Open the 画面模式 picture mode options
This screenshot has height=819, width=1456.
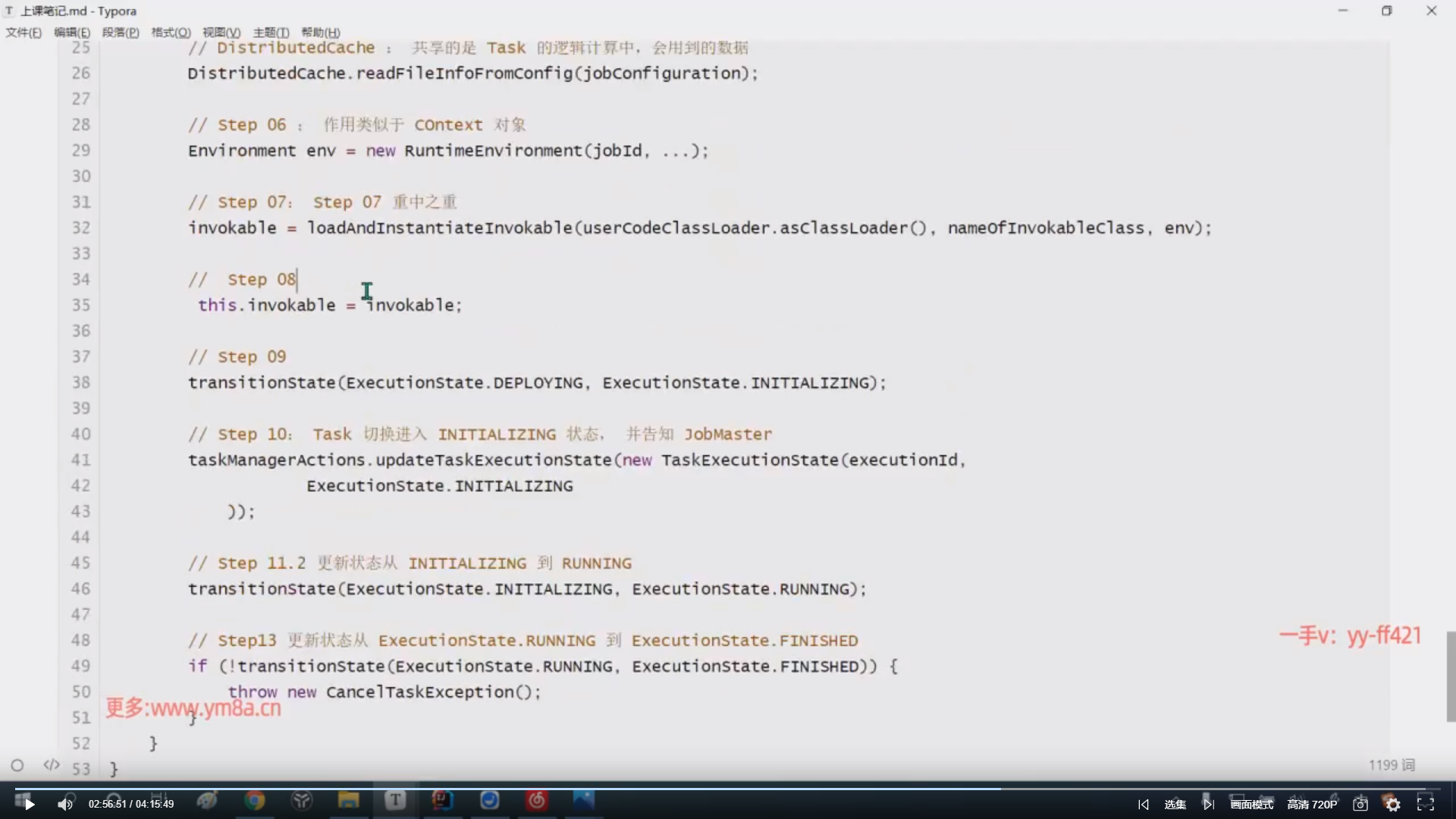coord(1251,805)
